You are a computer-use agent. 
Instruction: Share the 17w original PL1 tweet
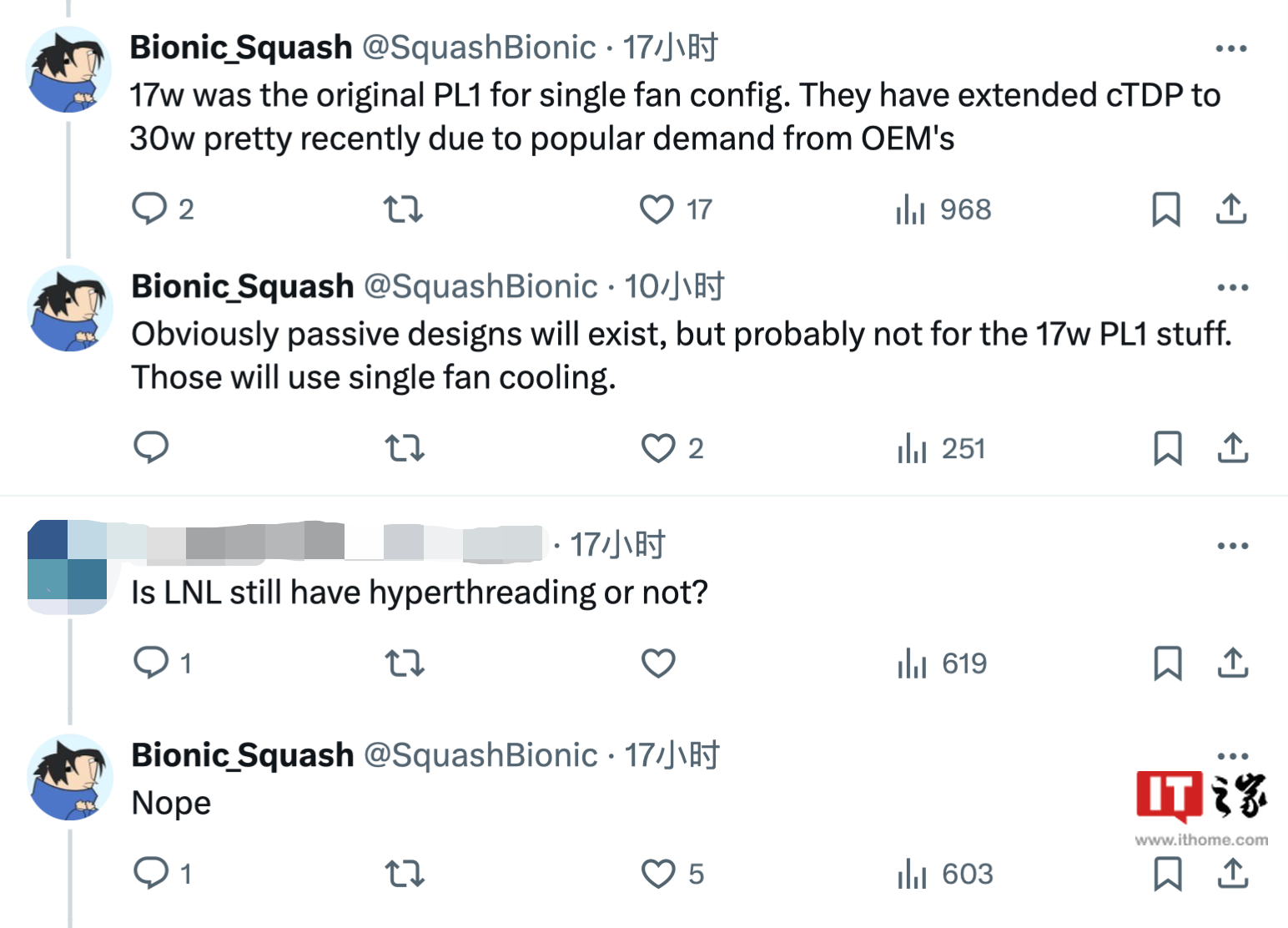tap(1230, 209)
